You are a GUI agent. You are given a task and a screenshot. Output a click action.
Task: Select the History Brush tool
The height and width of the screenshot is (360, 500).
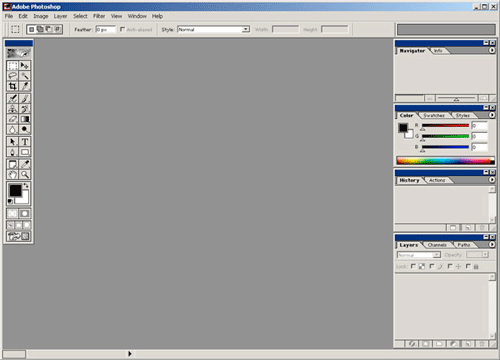[x=25, y=109]
